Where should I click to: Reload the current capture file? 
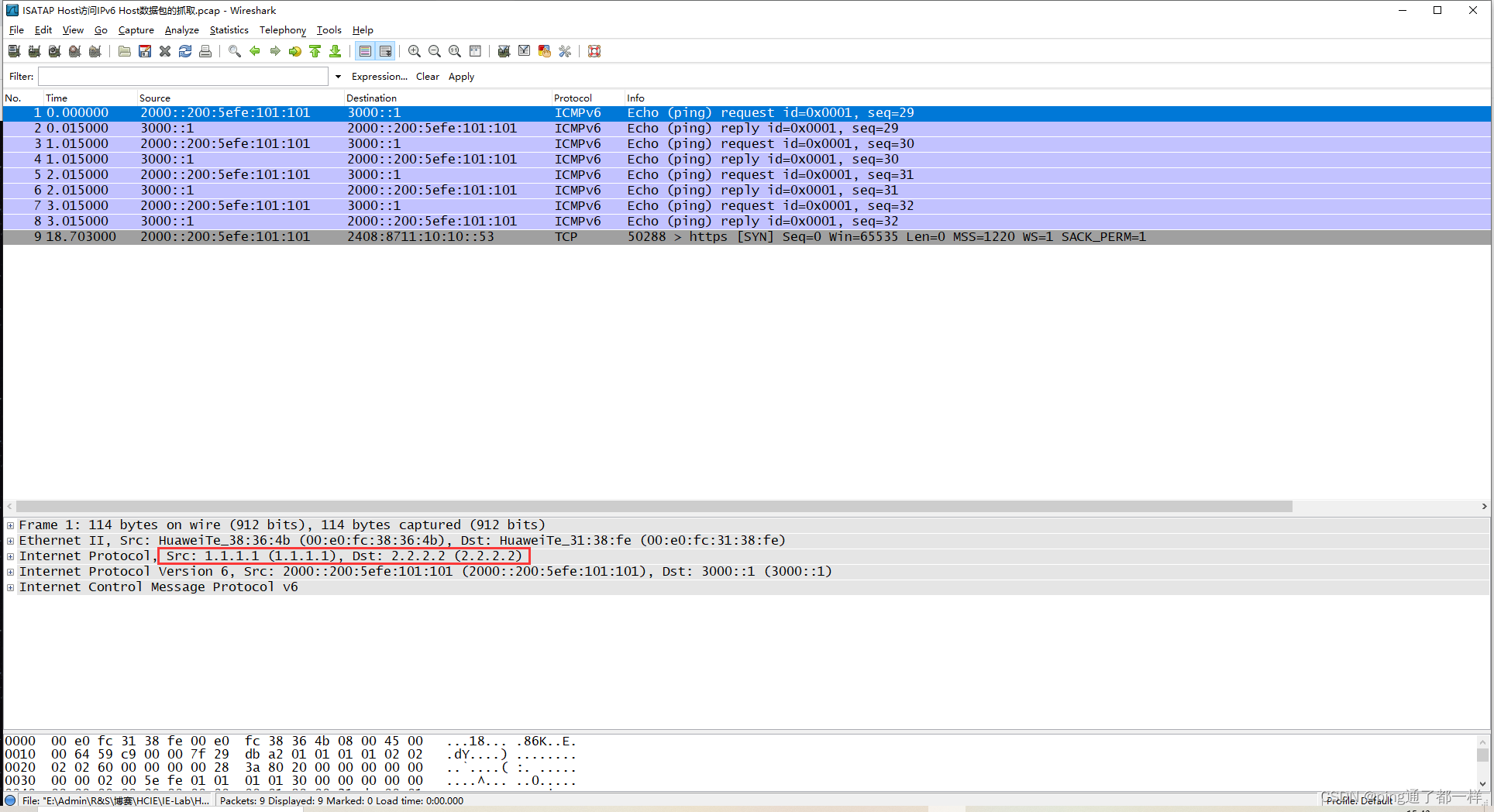pos(185,51)
